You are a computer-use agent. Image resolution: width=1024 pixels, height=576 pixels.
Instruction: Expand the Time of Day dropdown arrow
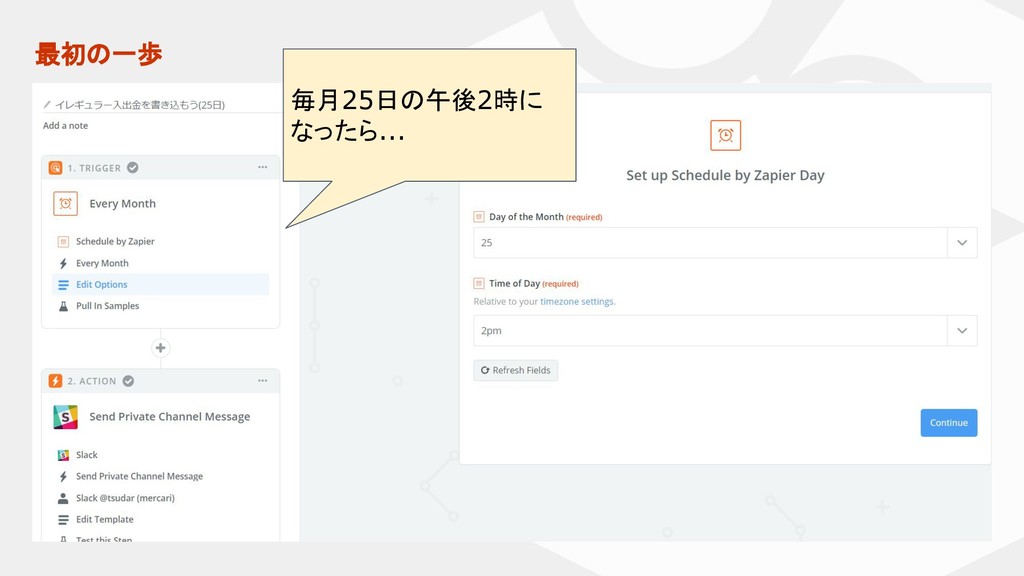tap(962, 330)
